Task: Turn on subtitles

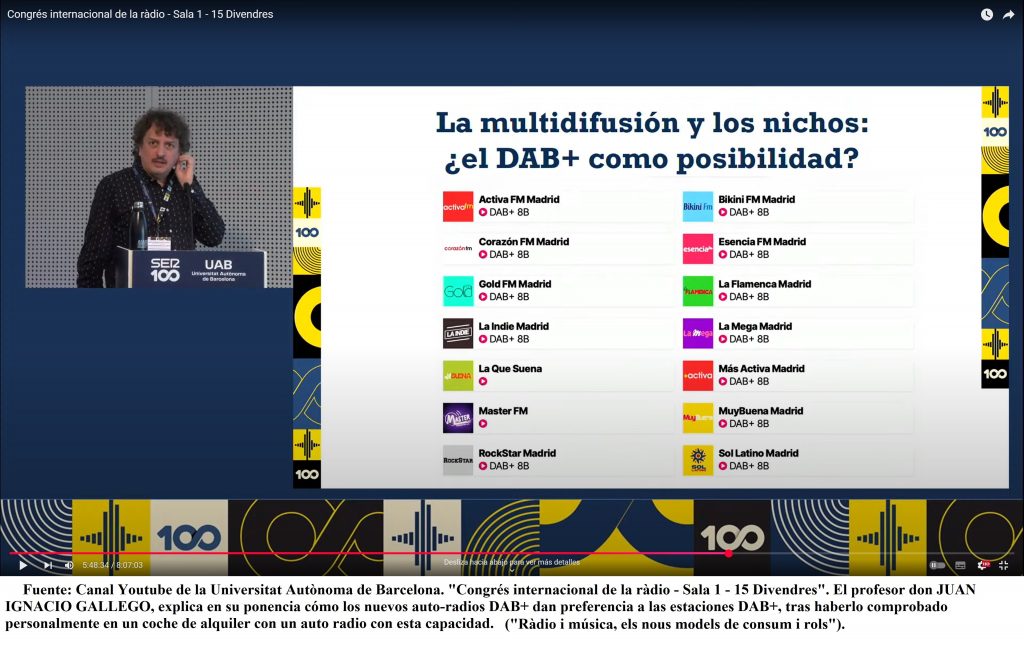Action: [960, 565]
